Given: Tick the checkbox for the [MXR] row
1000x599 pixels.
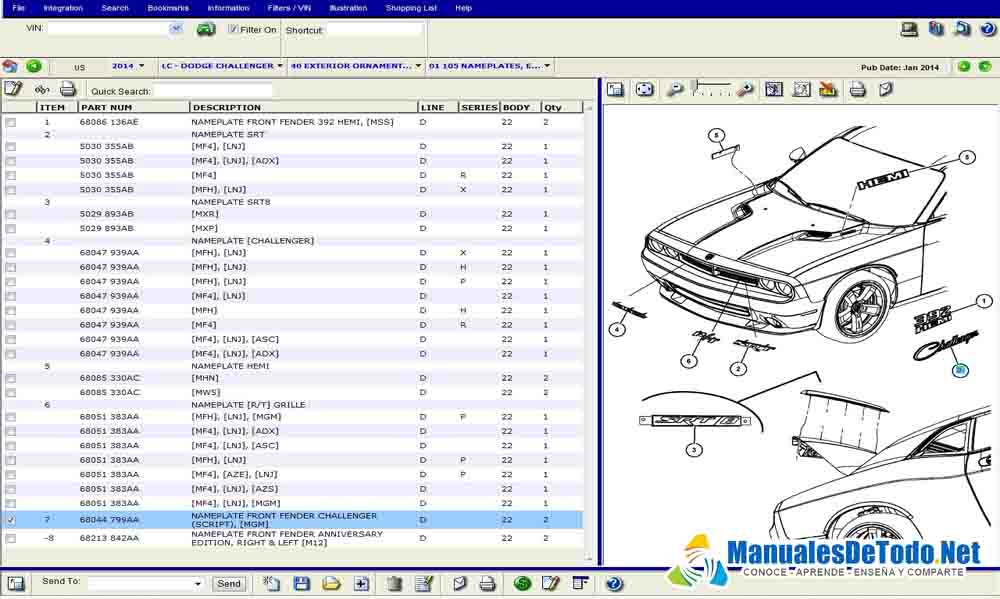Looking at the screenshot, I should (11, 214).
